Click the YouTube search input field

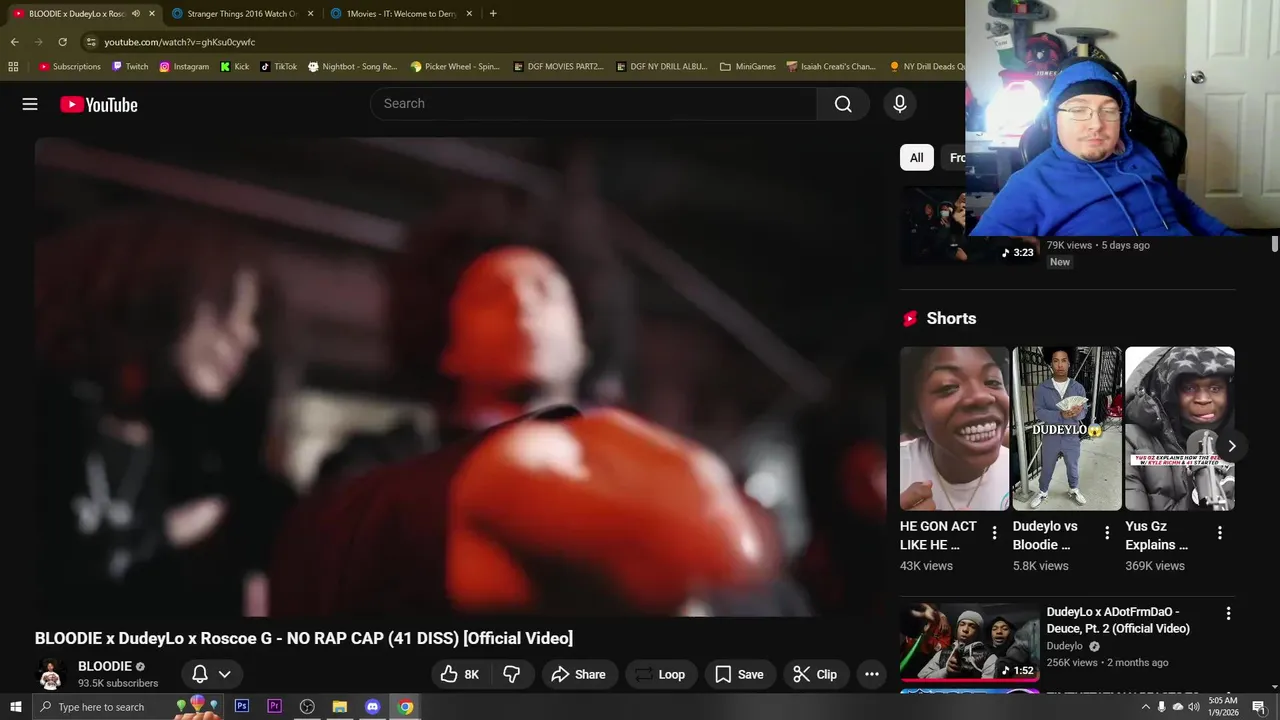point(594,104)
